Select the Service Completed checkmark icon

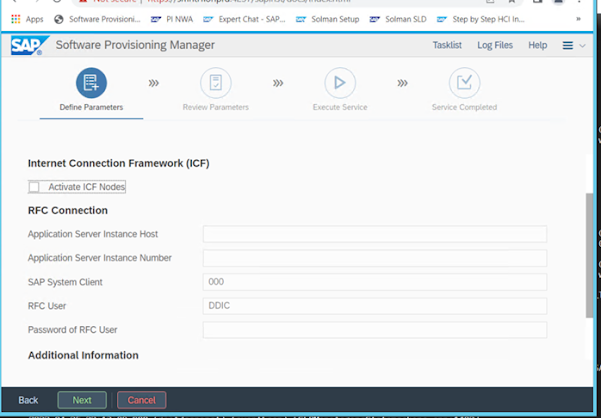(x=464, y=83)
